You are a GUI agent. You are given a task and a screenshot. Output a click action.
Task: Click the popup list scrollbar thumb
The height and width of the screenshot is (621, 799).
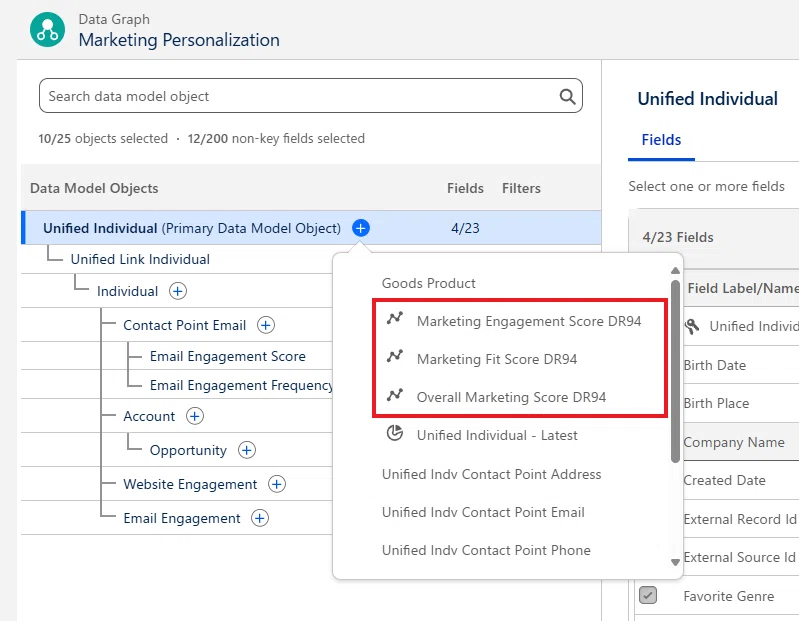[675, 371]
